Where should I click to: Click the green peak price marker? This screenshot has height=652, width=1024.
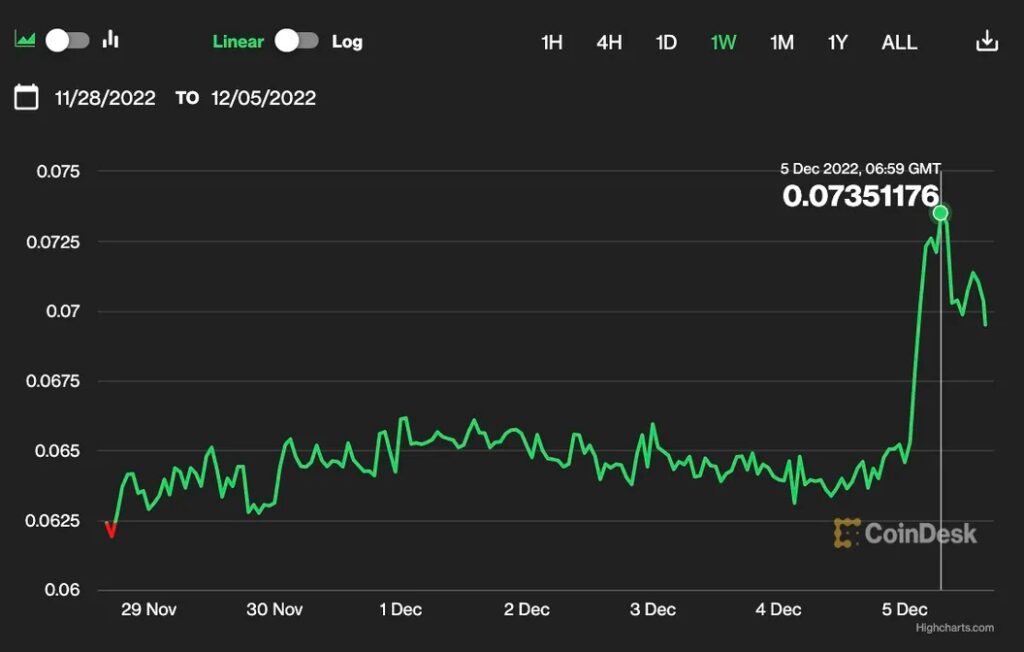(940, 213)
